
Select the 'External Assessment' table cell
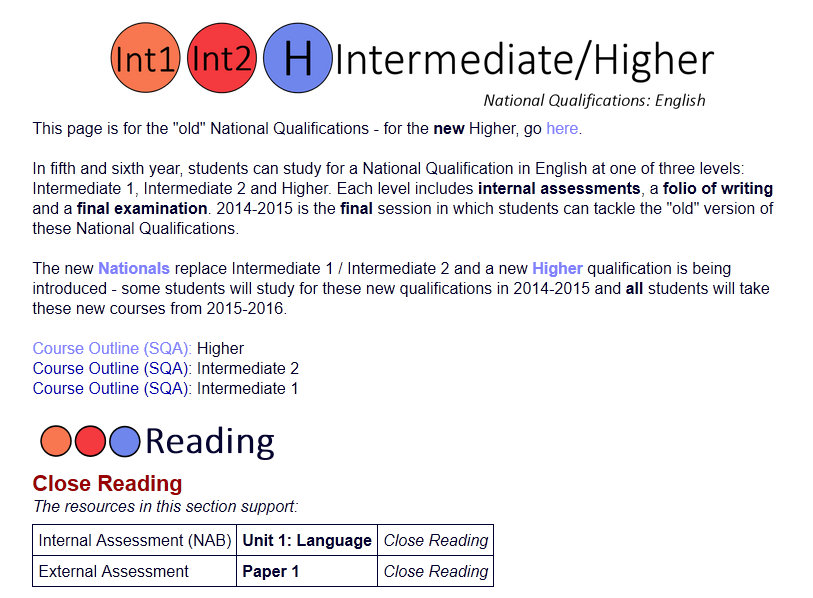(x=134, y=571)
